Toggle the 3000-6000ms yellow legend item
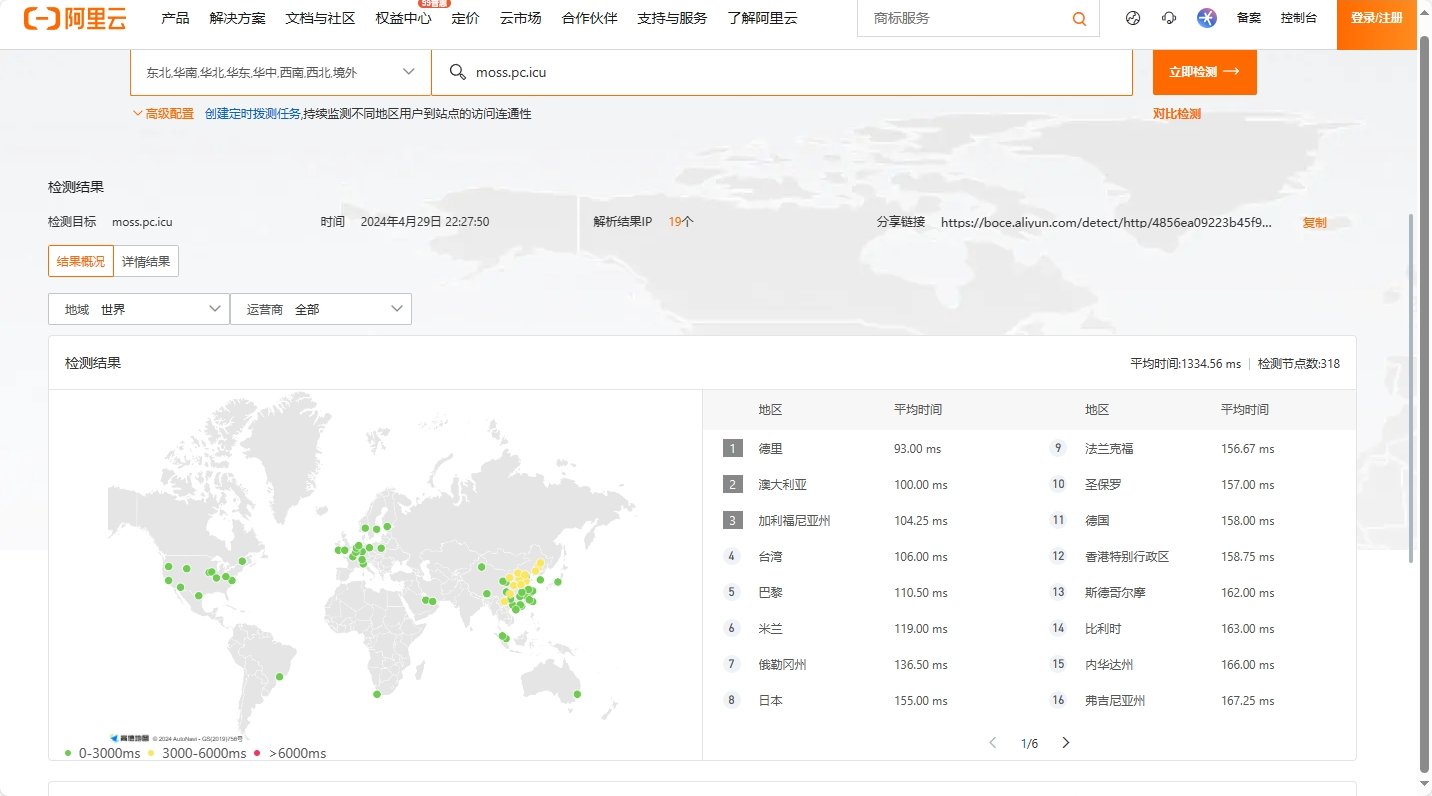 pyautogui.click(x=197, y=753)
